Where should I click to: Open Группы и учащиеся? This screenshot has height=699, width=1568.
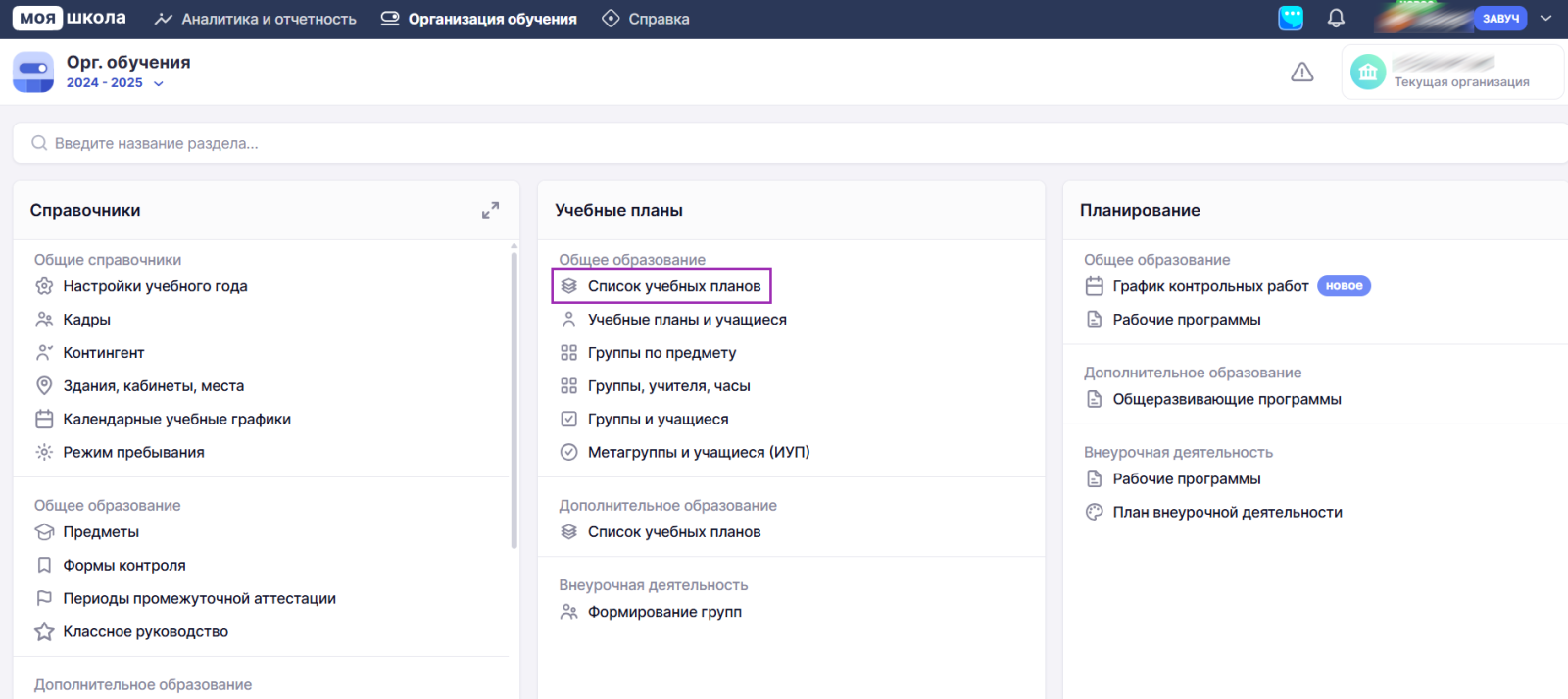pos(659,420)
